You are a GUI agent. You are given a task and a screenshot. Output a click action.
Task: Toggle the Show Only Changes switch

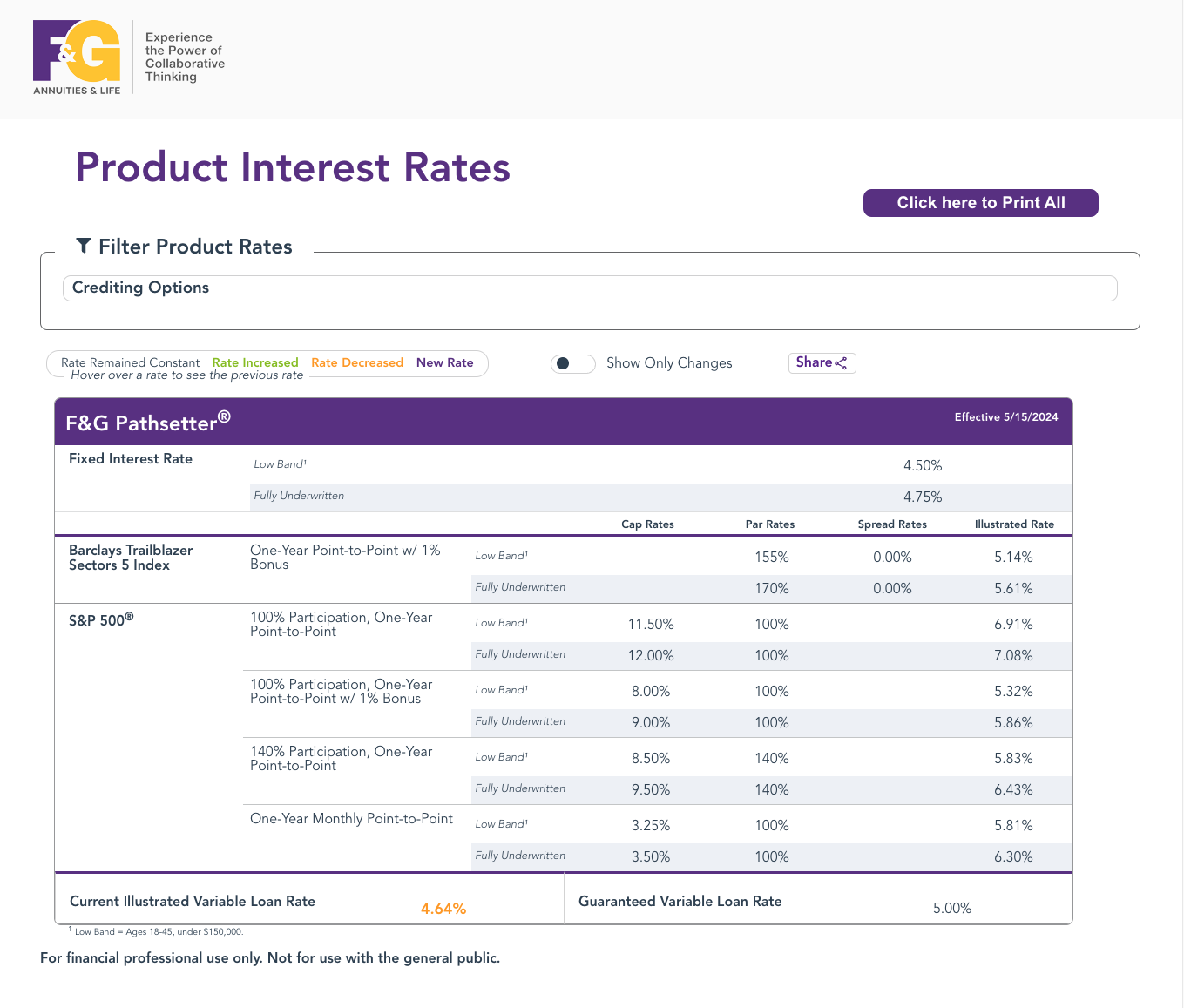click(x=572, y=363)
